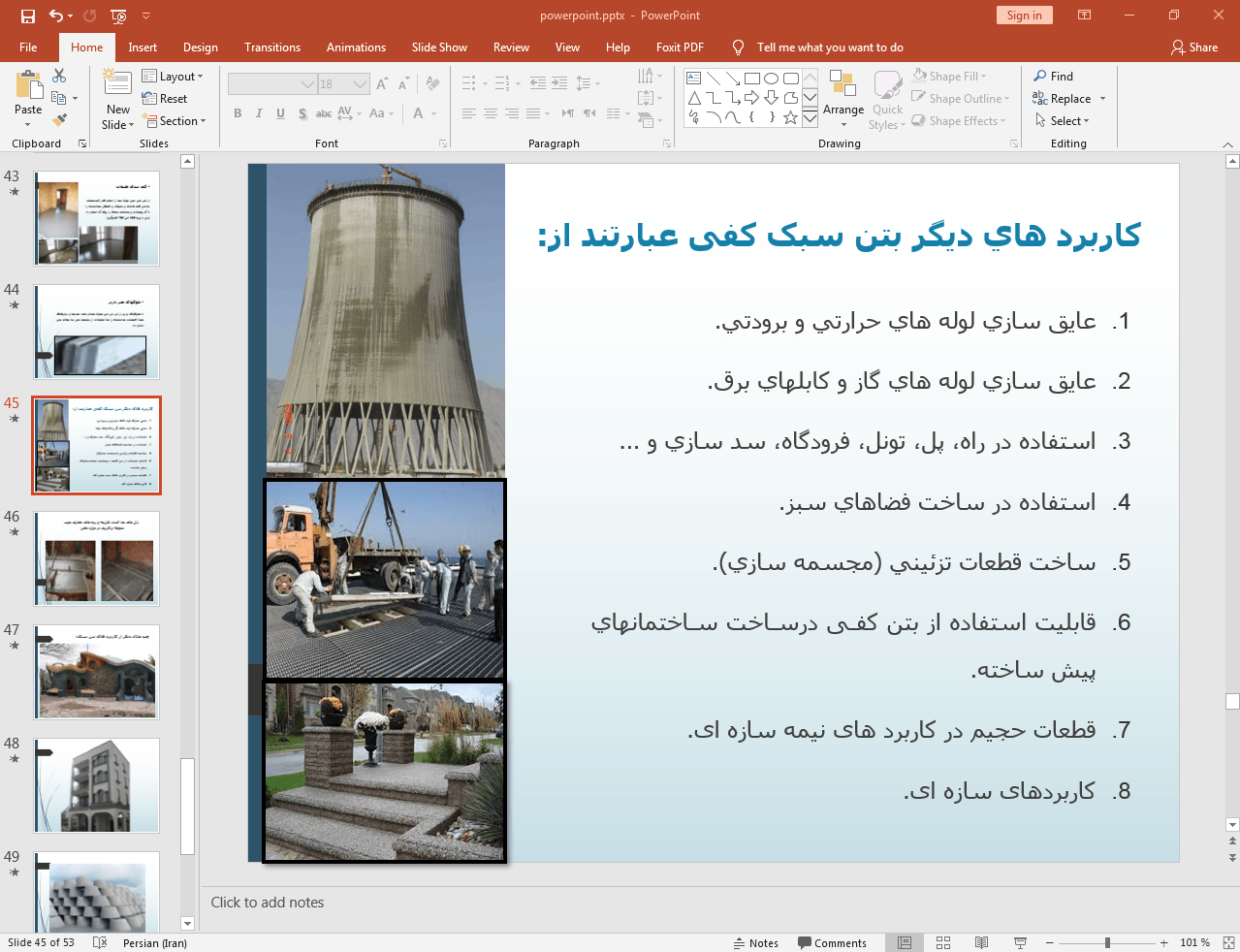Select the Text Box shape in gallery
Image resolution: width=1240 pixels, height=952 pixels.
tap(694, 79)
